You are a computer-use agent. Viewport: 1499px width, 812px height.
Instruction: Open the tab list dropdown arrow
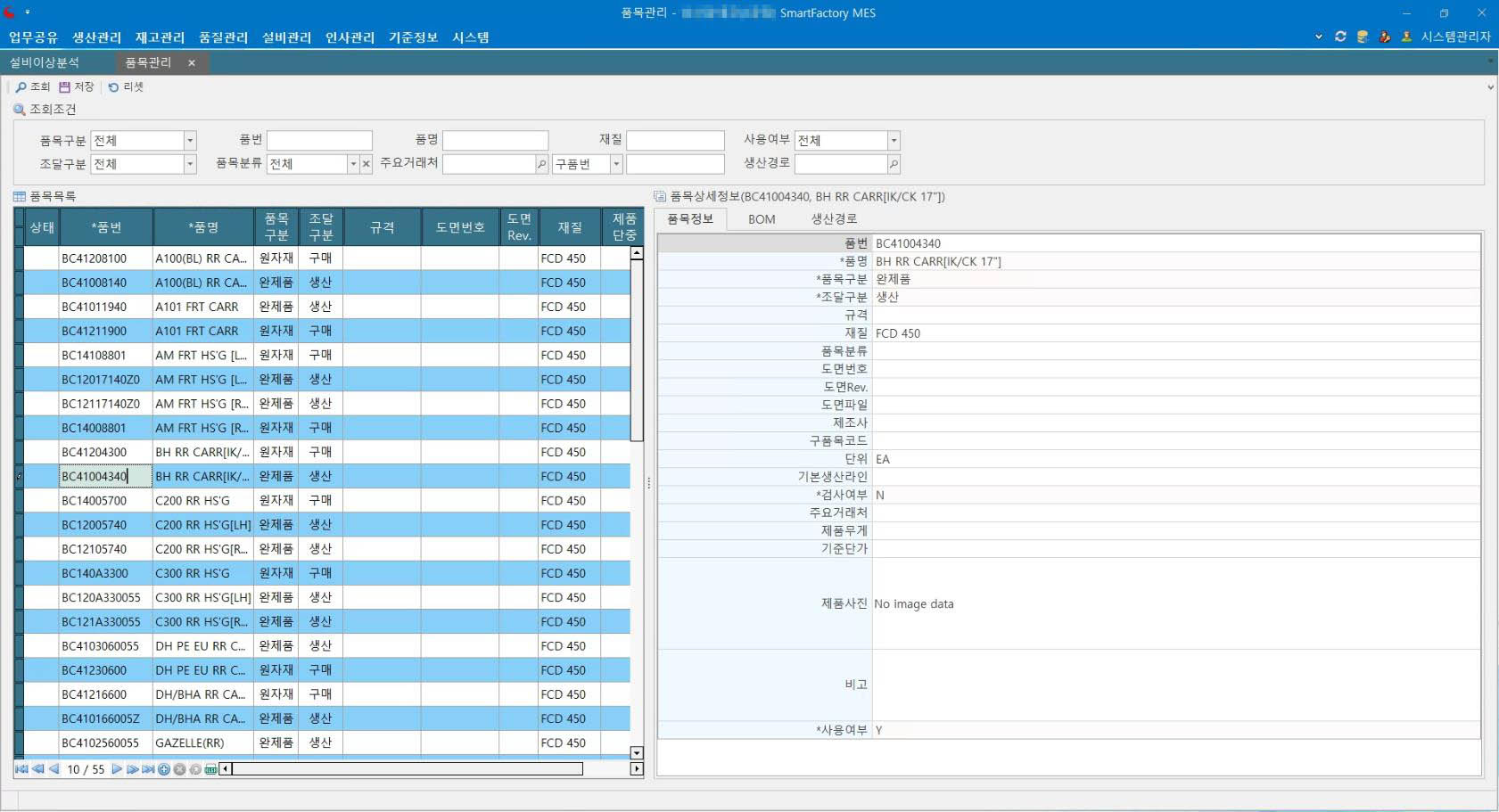[1490, 62]
